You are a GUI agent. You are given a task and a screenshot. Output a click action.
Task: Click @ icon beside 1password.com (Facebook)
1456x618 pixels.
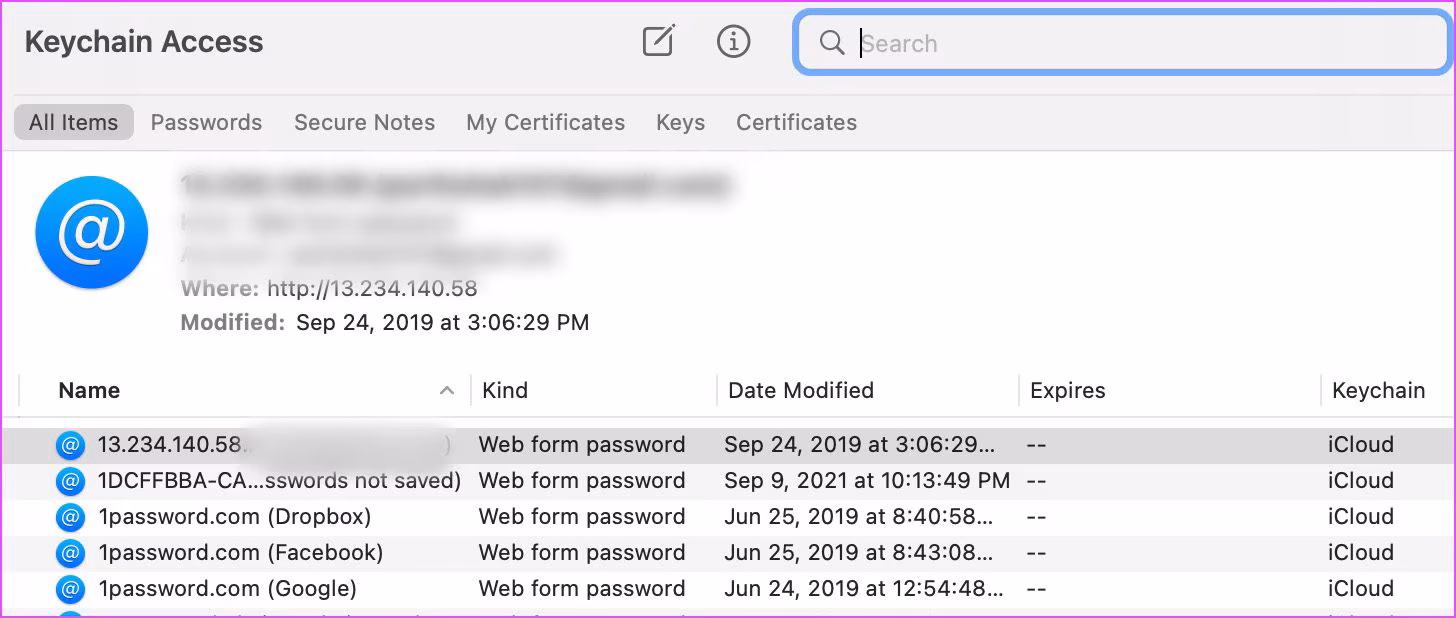(x=70, y=553)
